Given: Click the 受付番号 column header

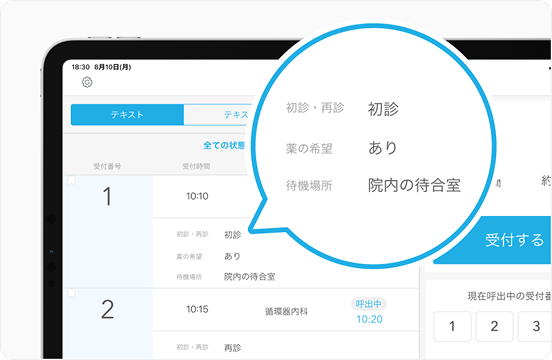Looking at the screenshot, I should tap(107, 166).
